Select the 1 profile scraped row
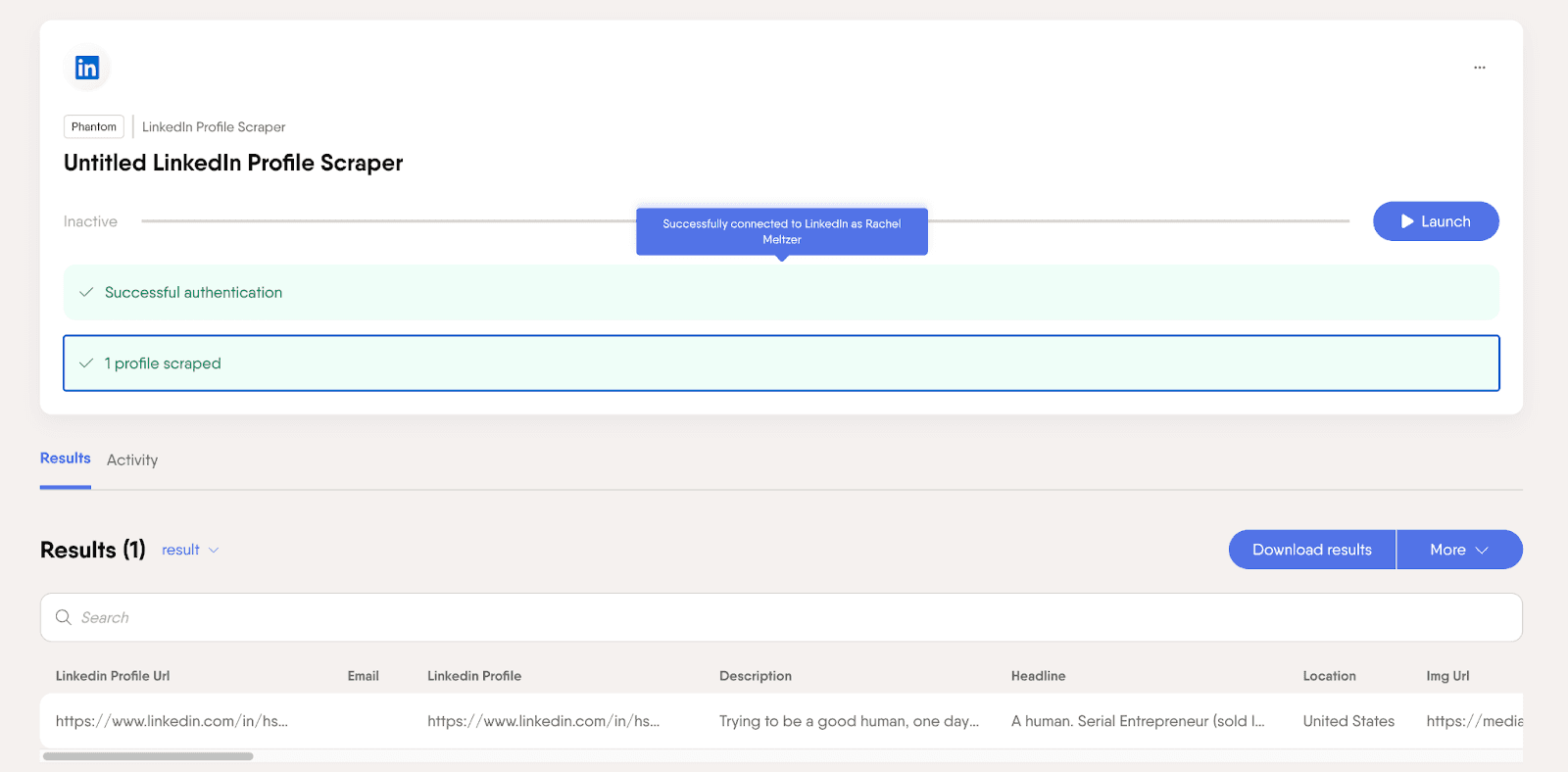This screenshot has width=1568, height=772. tap(781, 363)
